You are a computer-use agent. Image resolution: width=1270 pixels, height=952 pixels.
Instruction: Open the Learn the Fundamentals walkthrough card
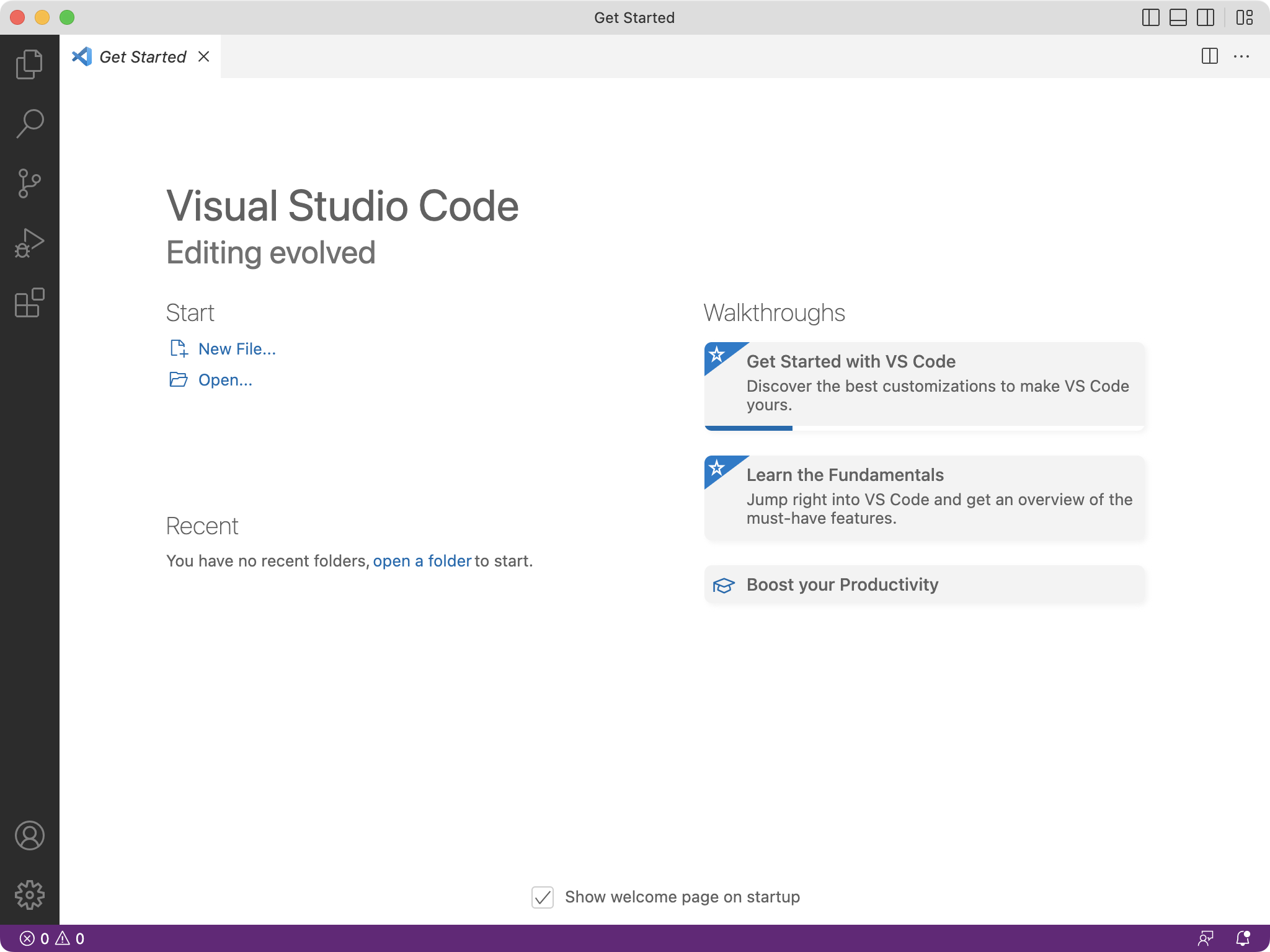[x=924, y=498]
